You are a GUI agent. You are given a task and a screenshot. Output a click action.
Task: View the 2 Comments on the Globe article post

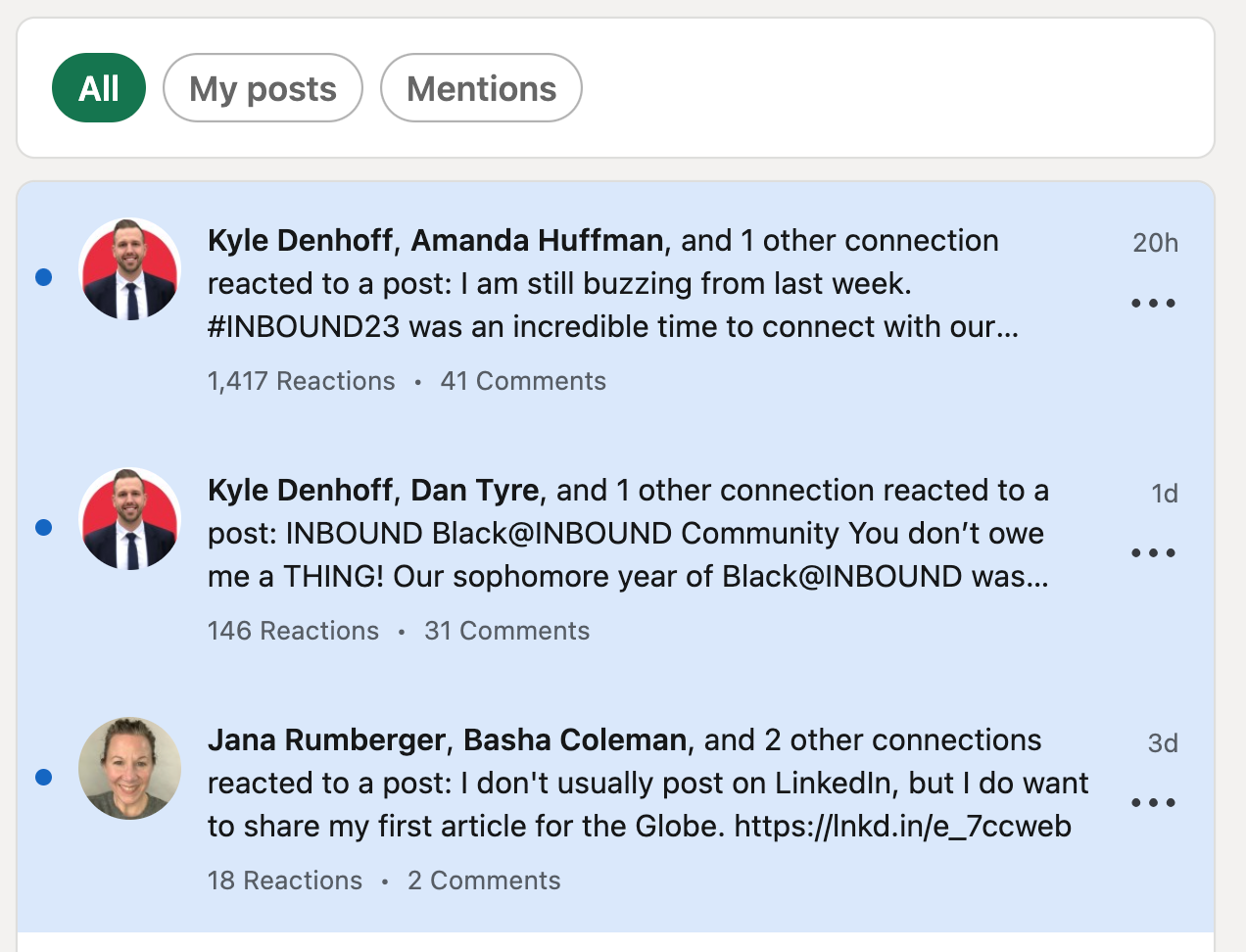pyautogui.click(x=484, y=881)
